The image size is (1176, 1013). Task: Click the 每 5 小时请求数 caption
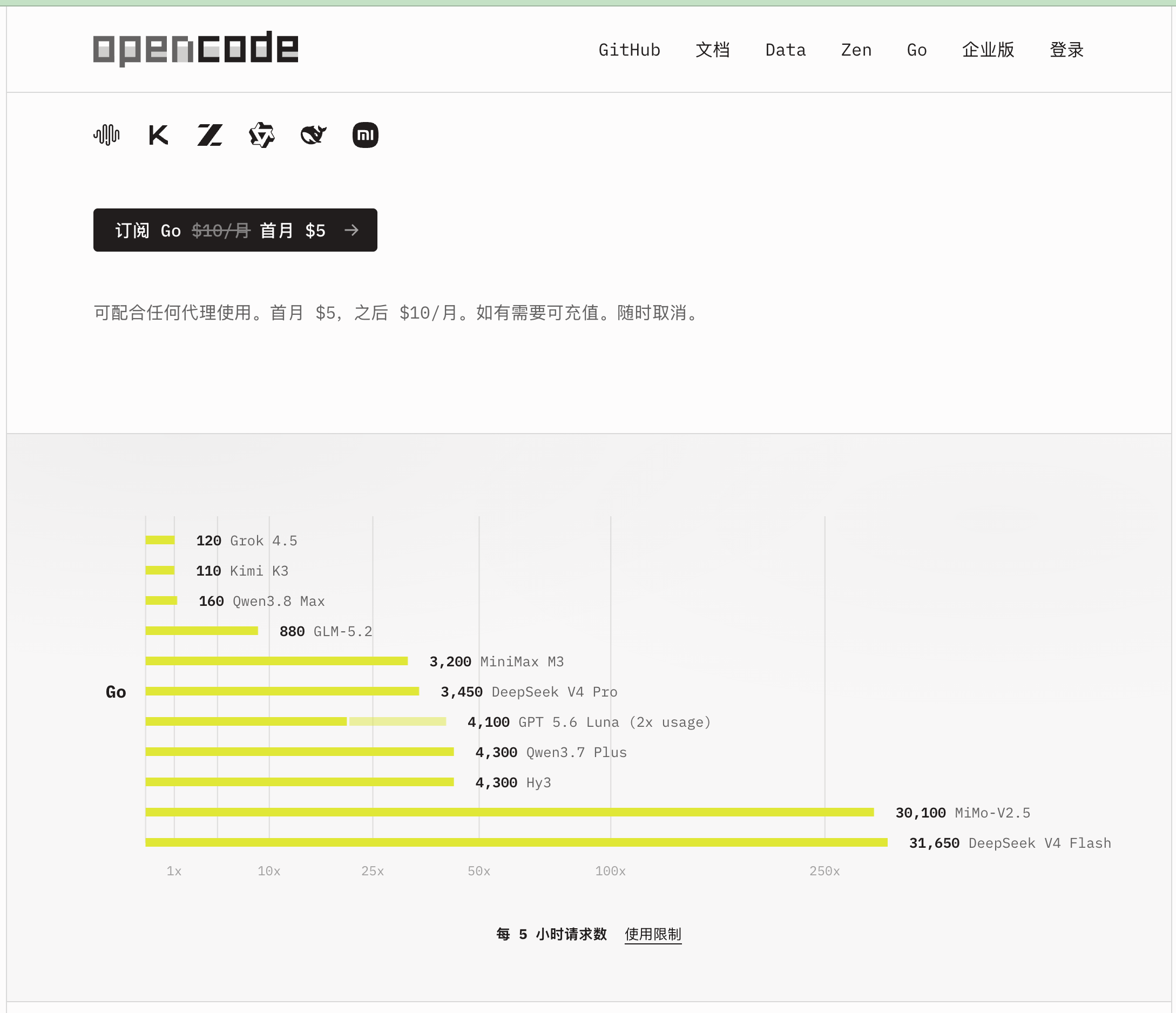(552, 934)
